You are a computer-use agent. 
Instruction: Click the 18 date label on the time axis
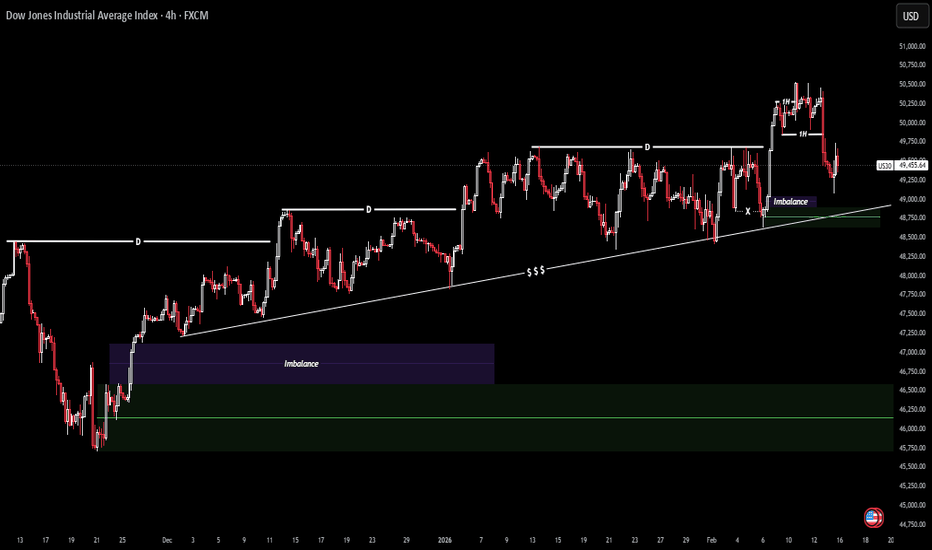pyautogui.click(x=865, y=540)
